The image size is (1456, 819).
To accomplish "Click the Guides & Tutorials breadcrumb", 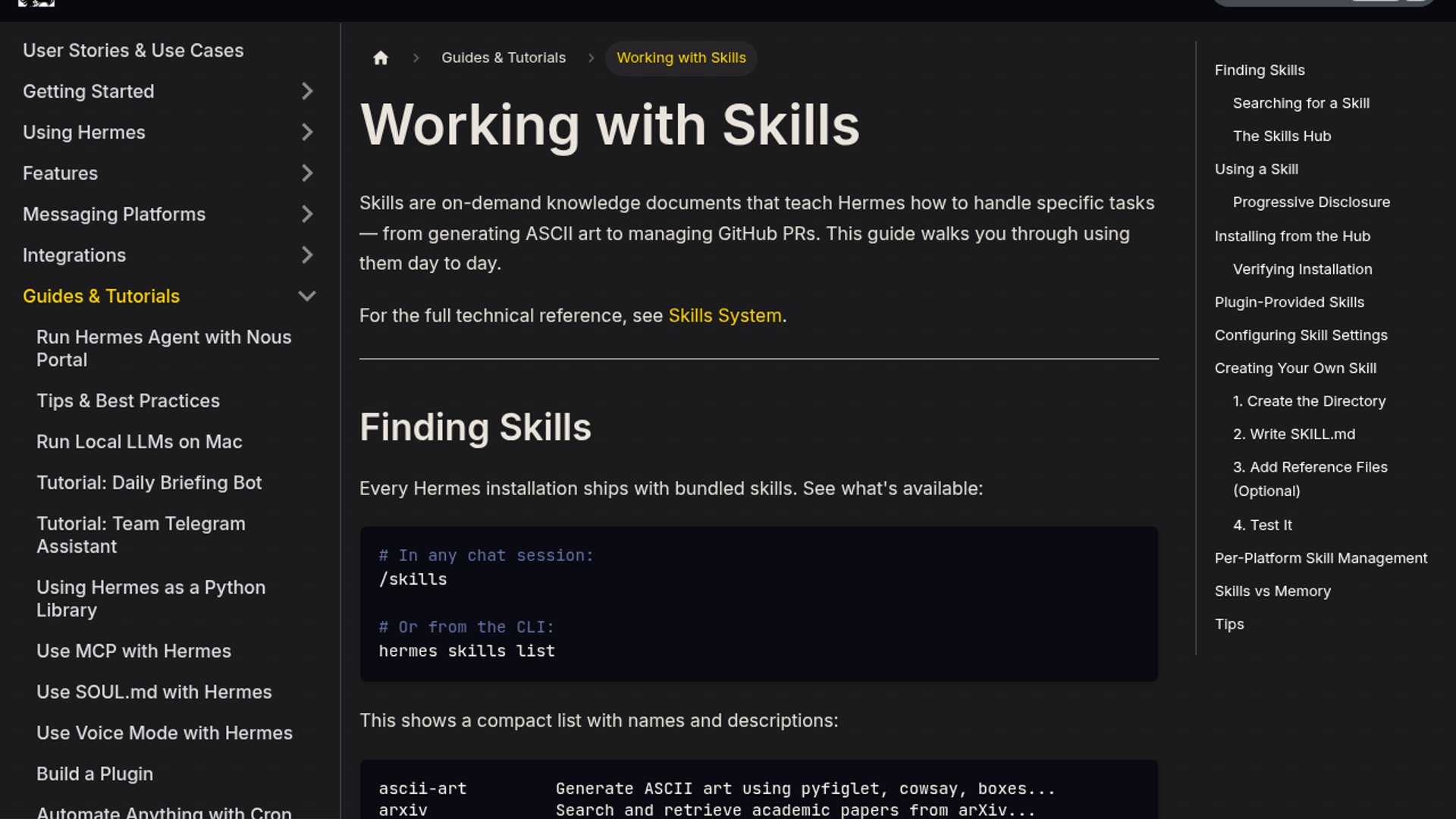I will click(504, 58).
